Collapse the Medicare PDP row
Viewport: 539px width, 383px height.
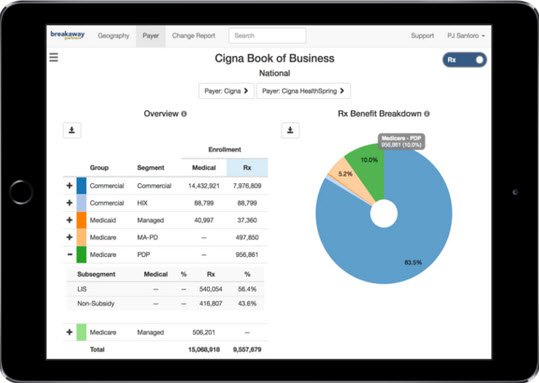(69, 254)
